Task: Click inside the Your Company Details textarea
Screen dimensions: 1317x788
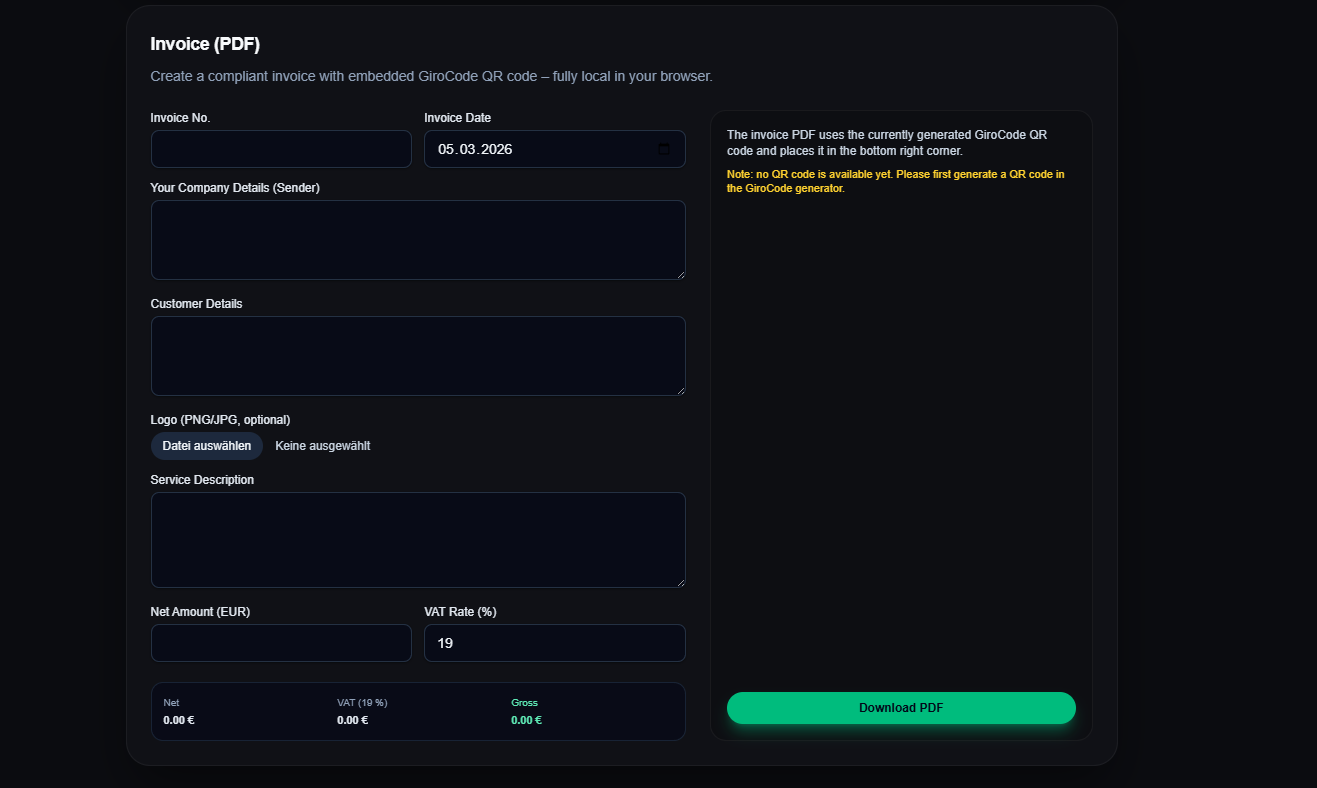Action: pyautogui.click(x=418, y=240)
